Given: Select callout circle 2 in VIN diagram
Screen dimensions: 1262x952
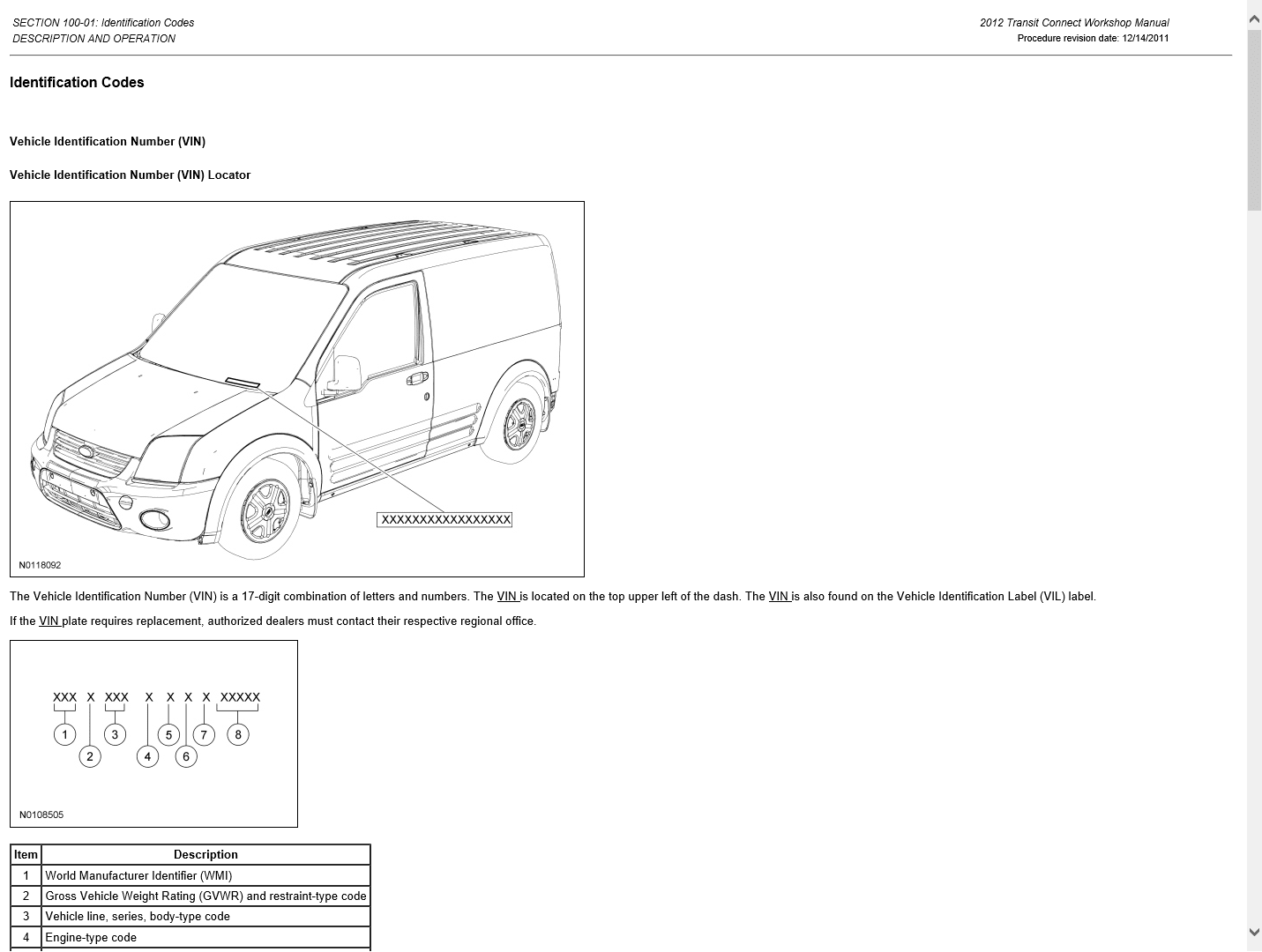Looking at the screenshot, I should [89, 756].
